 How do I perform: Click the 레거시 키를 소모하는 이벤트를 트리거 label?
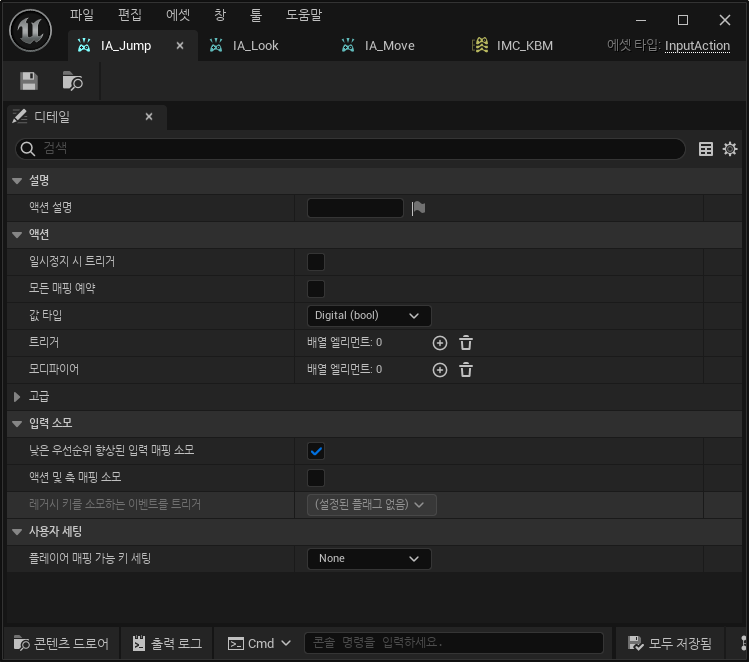[x=115, y=504]
